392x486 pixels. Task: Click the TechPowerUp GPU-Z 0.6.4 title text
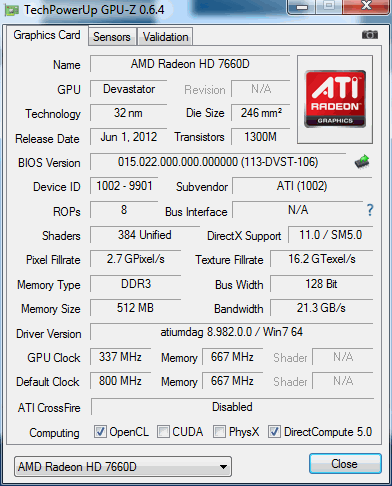pos(94,10)
